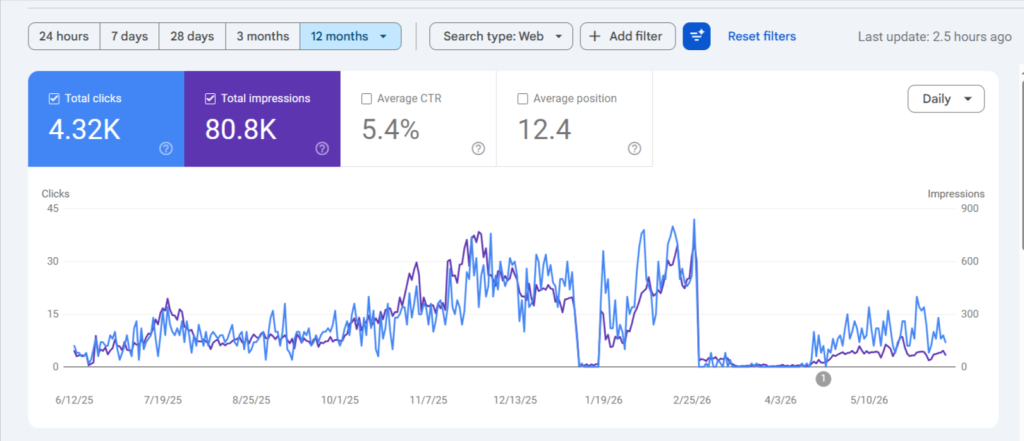Choose the 3 months range
1024x441 pixels.
pyautogui.click(x=263, y=37)
